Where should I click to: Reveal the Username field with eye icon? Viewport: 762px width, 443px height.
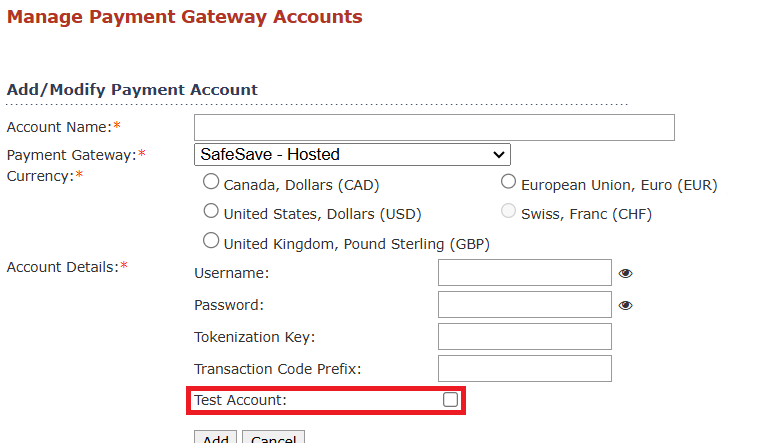click(625, 273)
